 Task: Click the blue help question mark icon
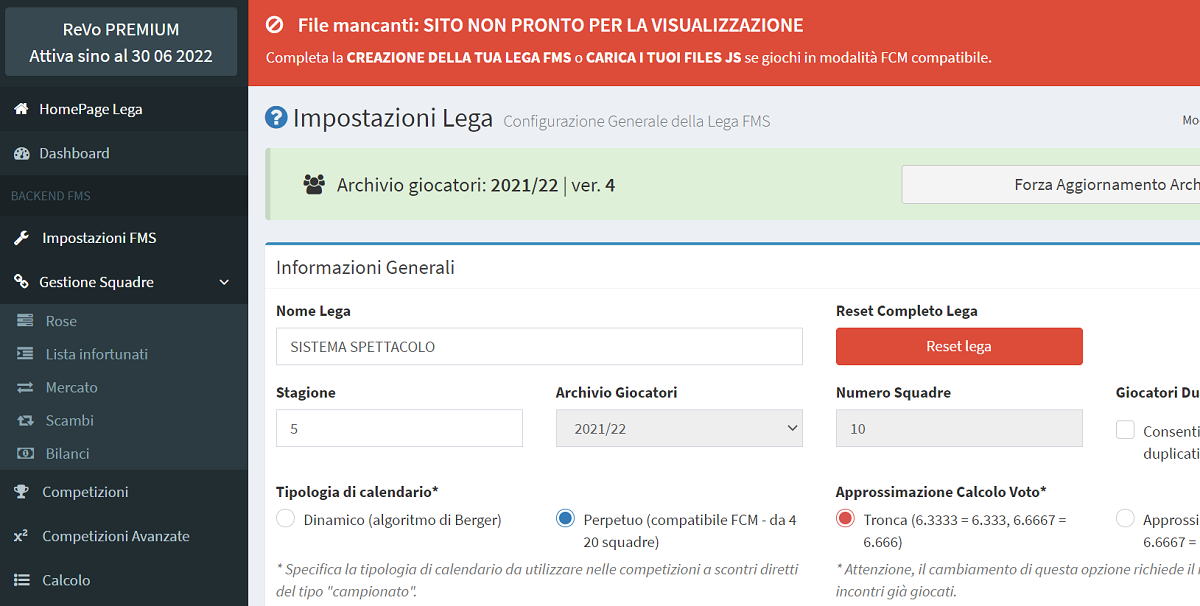coord(276,118)
